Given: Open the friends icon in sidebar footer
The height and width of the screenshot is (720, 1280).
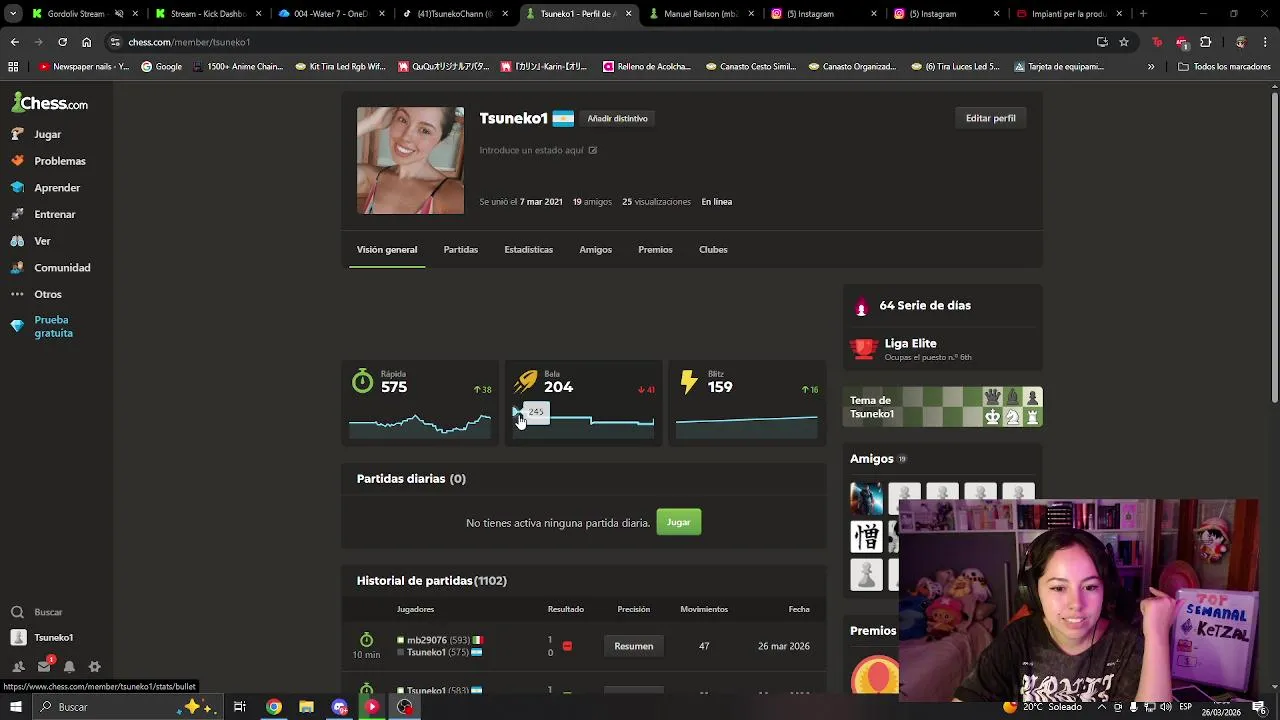Looking at the screenshot, I should coord(18,667).
